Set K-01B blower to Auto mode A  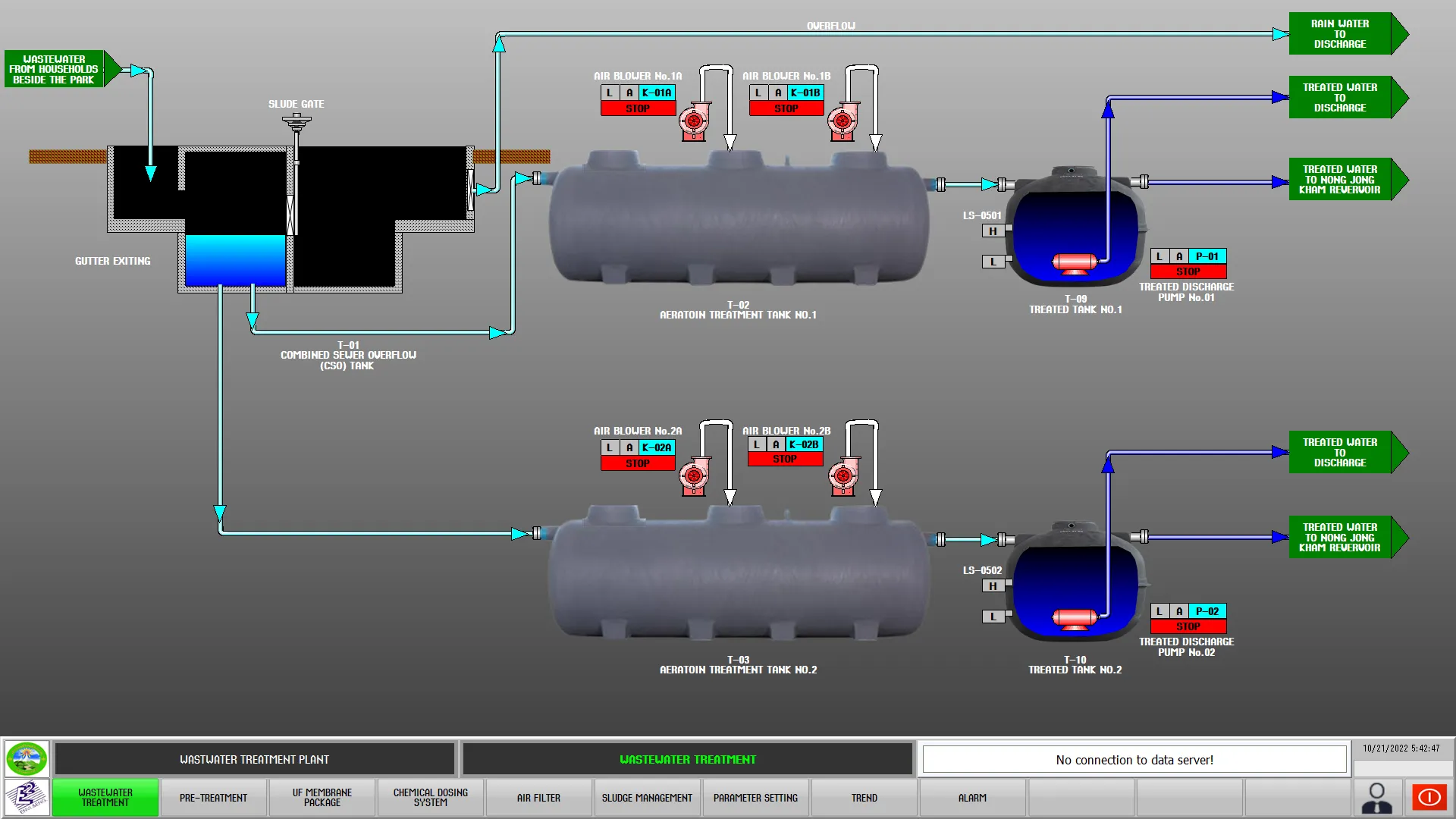[x=778, y=93]
